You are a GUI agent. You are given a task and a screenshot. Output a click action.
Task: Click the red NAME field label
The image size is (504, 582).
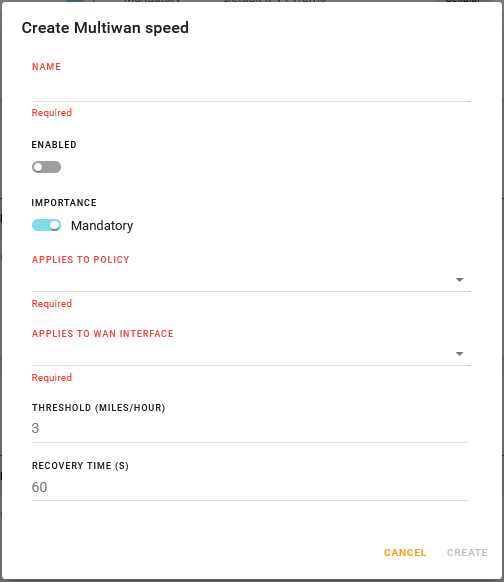pos(46,67)
